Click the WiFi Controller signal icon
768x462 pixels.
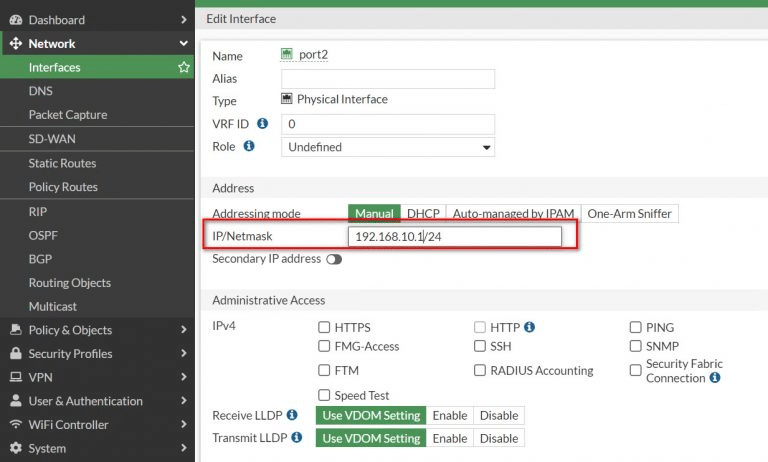click(x=16, y=424)
